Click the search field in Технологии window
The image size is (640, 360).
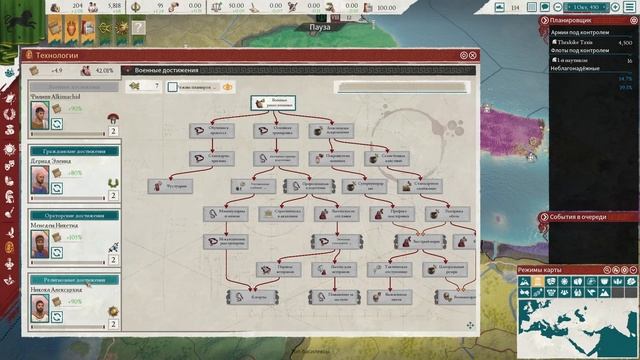pos(402,87)
